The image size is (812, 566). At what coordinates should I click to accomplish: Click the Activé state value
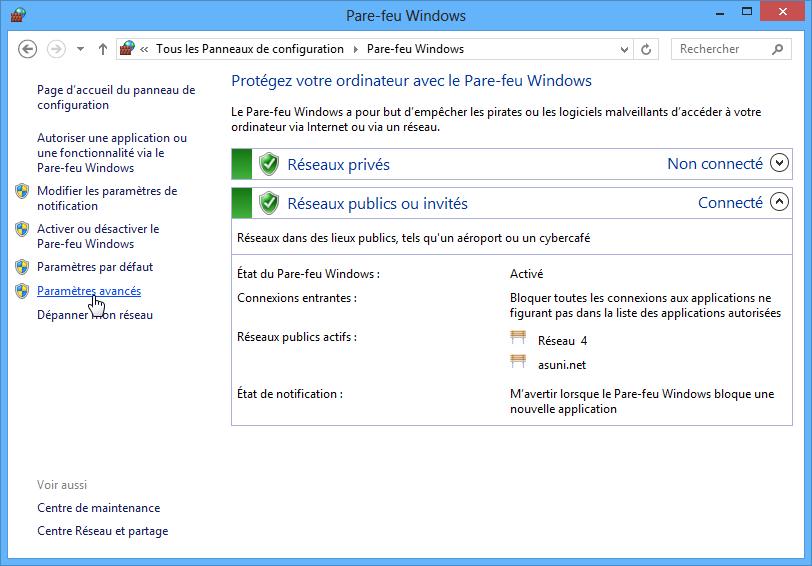pos(527,274)
